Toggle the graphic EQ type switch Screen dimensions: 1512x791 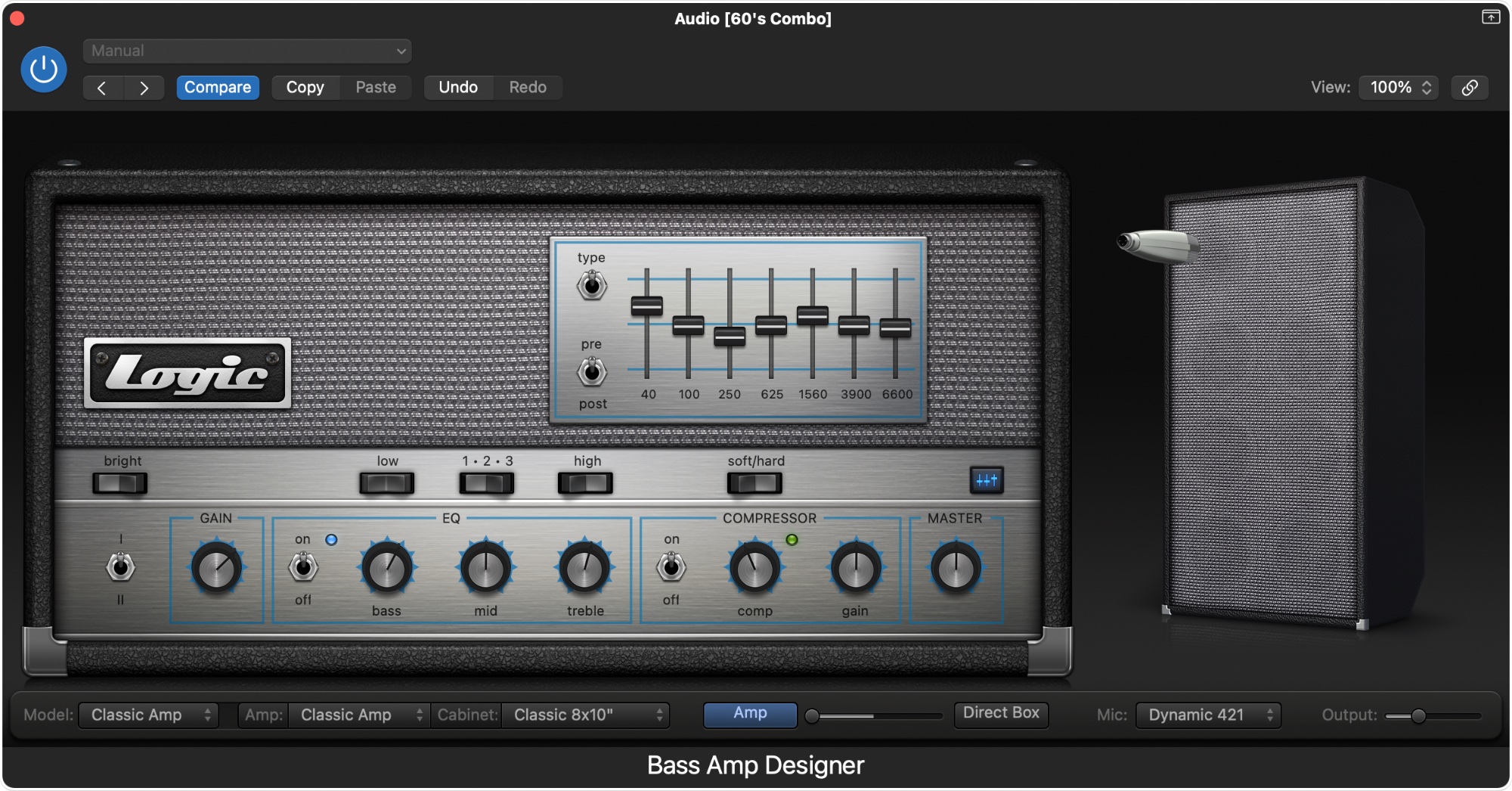592,285
